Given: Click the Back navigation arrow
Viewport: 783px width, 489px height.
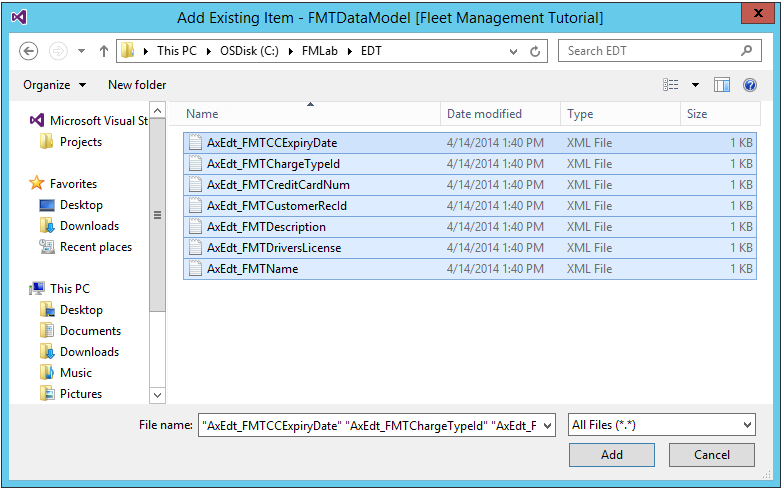Looking at the screenshot, I should 28,51.
